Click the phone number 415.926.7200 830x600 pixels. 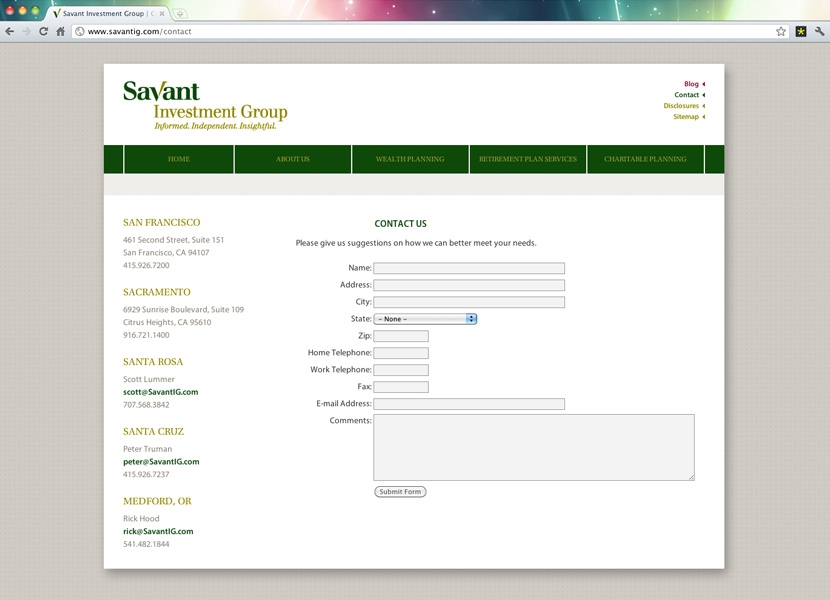pos(146,266)
